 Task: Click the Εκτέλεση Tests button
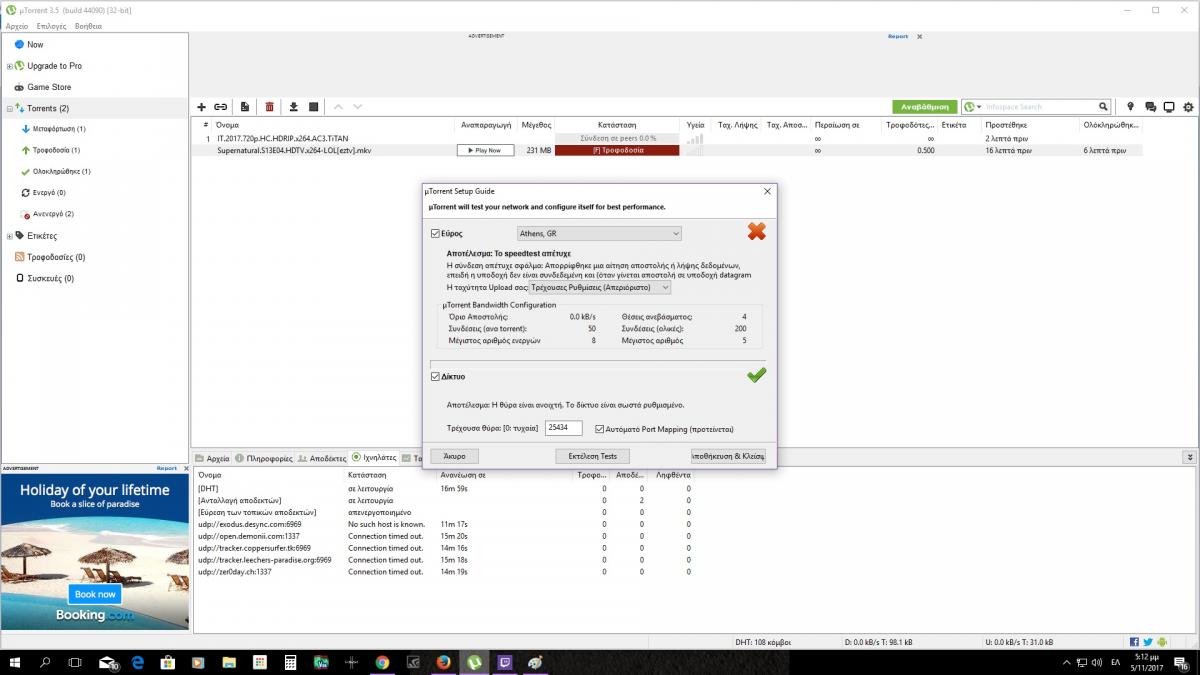point(593,456)
